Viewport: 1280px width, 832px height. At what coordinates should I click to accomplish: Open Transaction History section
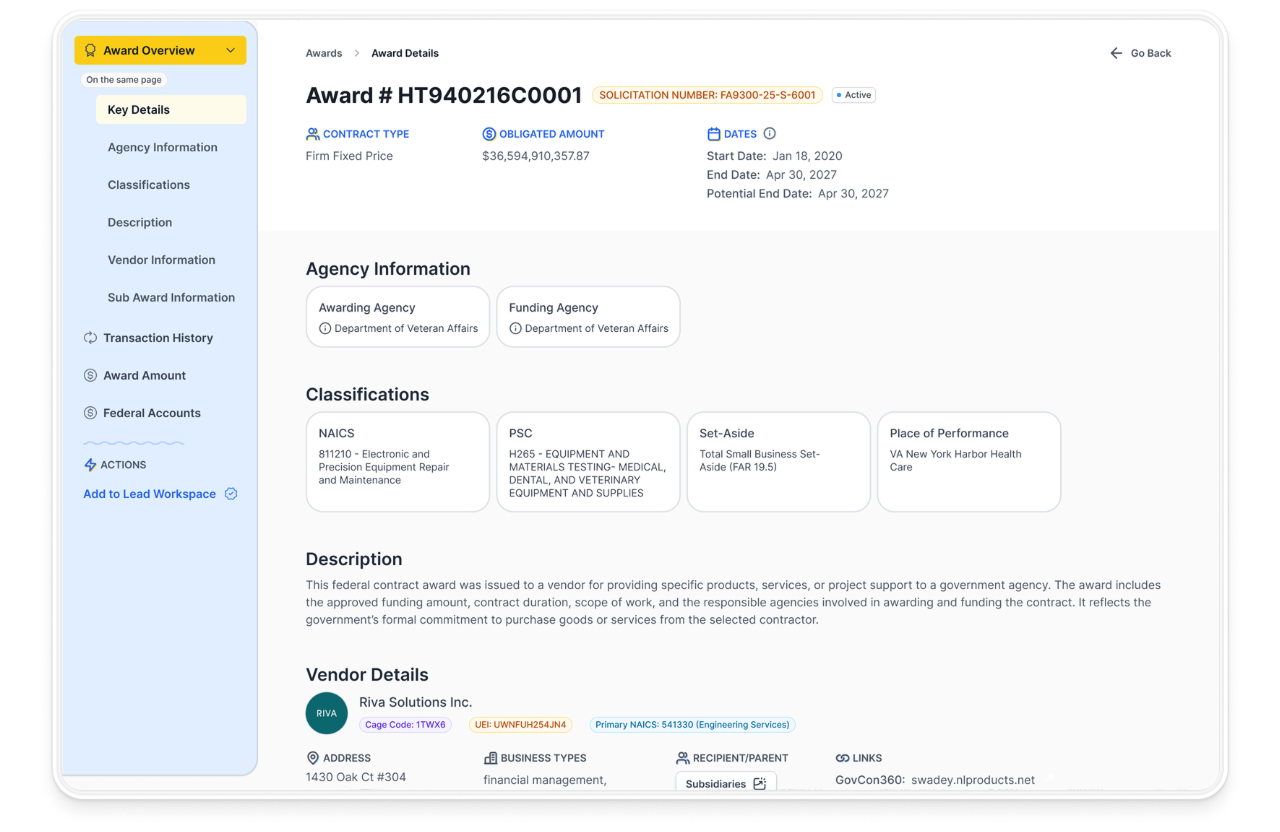(158, 338)
